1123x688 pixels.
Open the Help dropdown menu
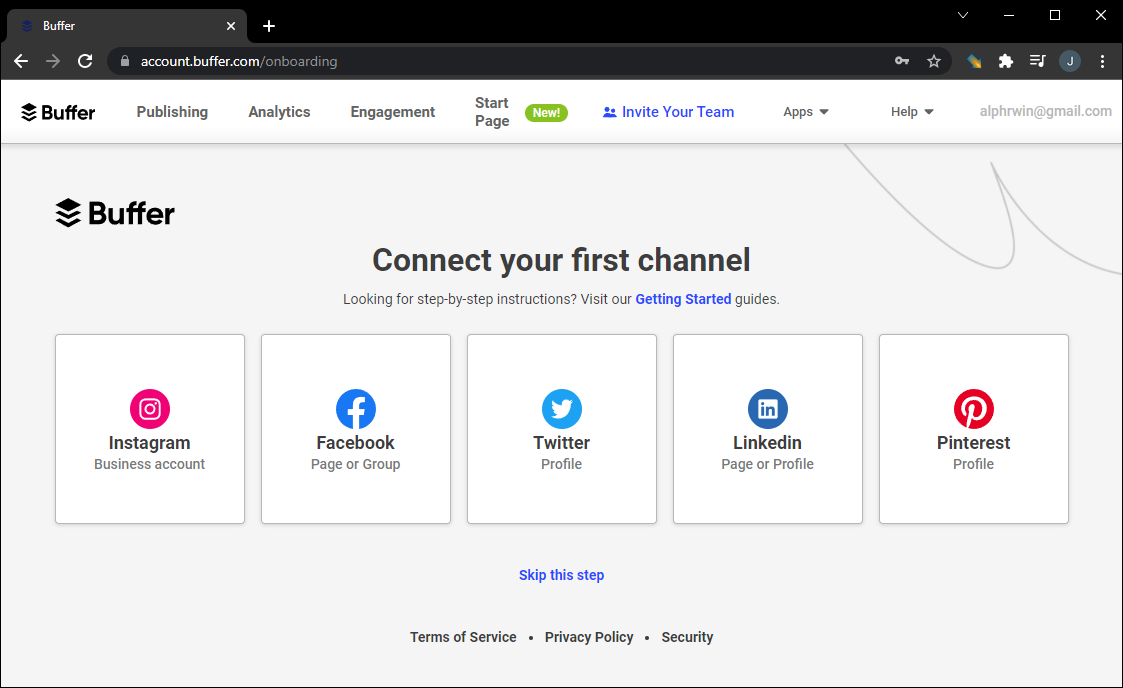tap(912, 112)
